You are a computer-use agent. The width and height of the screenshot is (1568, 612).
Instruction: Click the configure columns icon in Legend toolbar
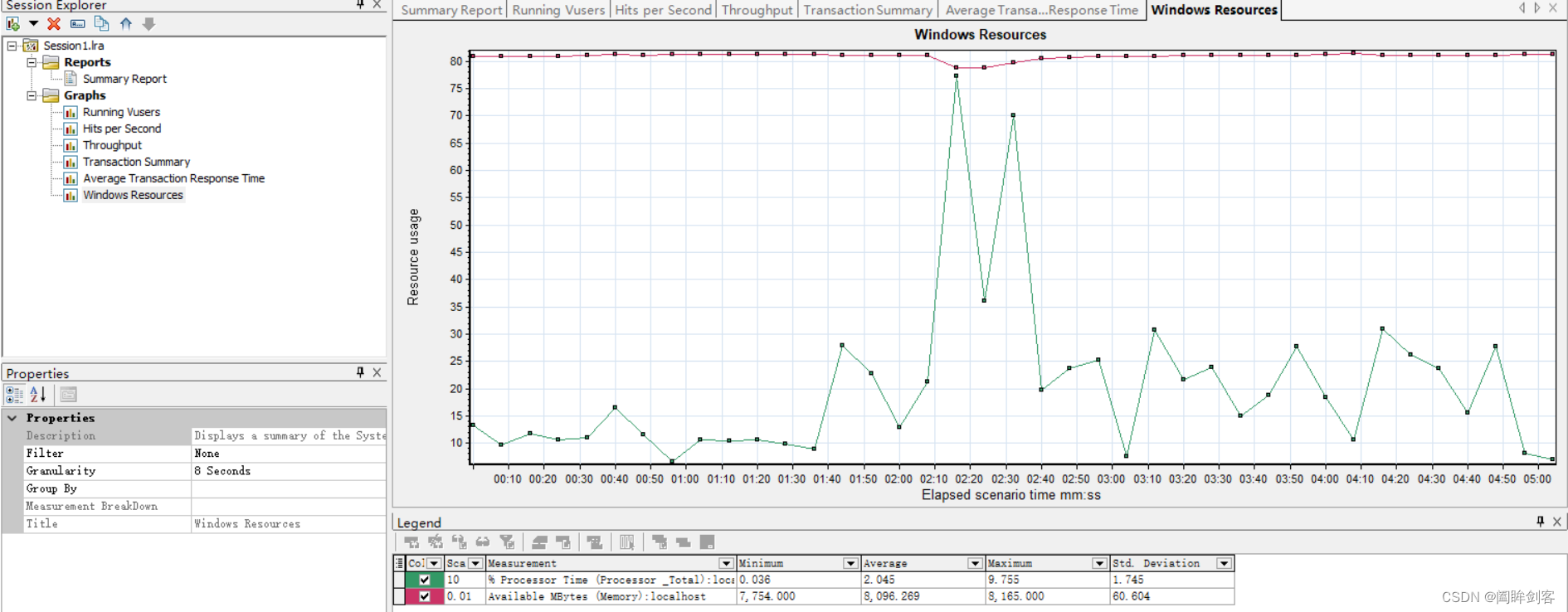coord(627,542)
